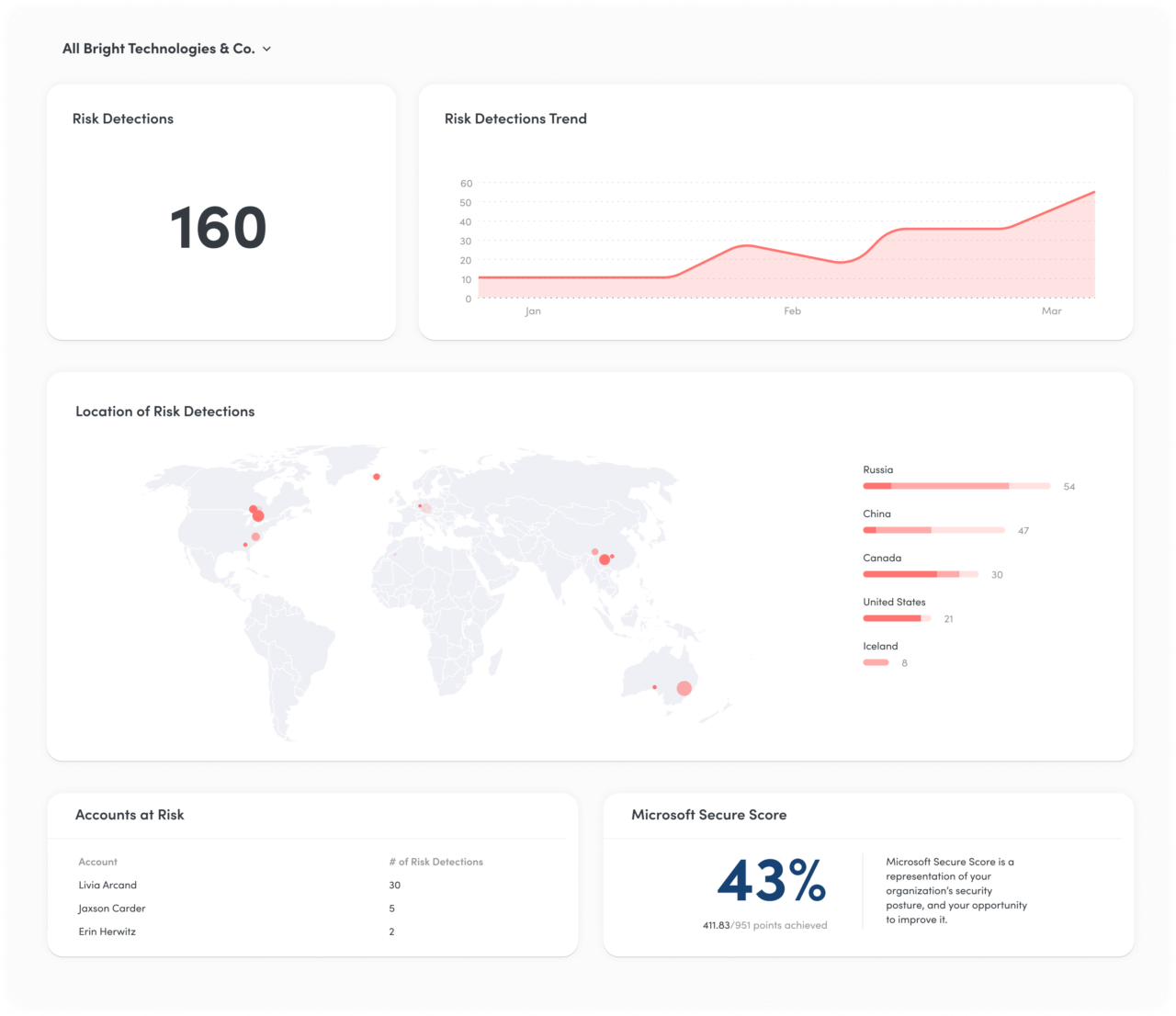
Task: Click the United States label in the location list
Action: 894,602
